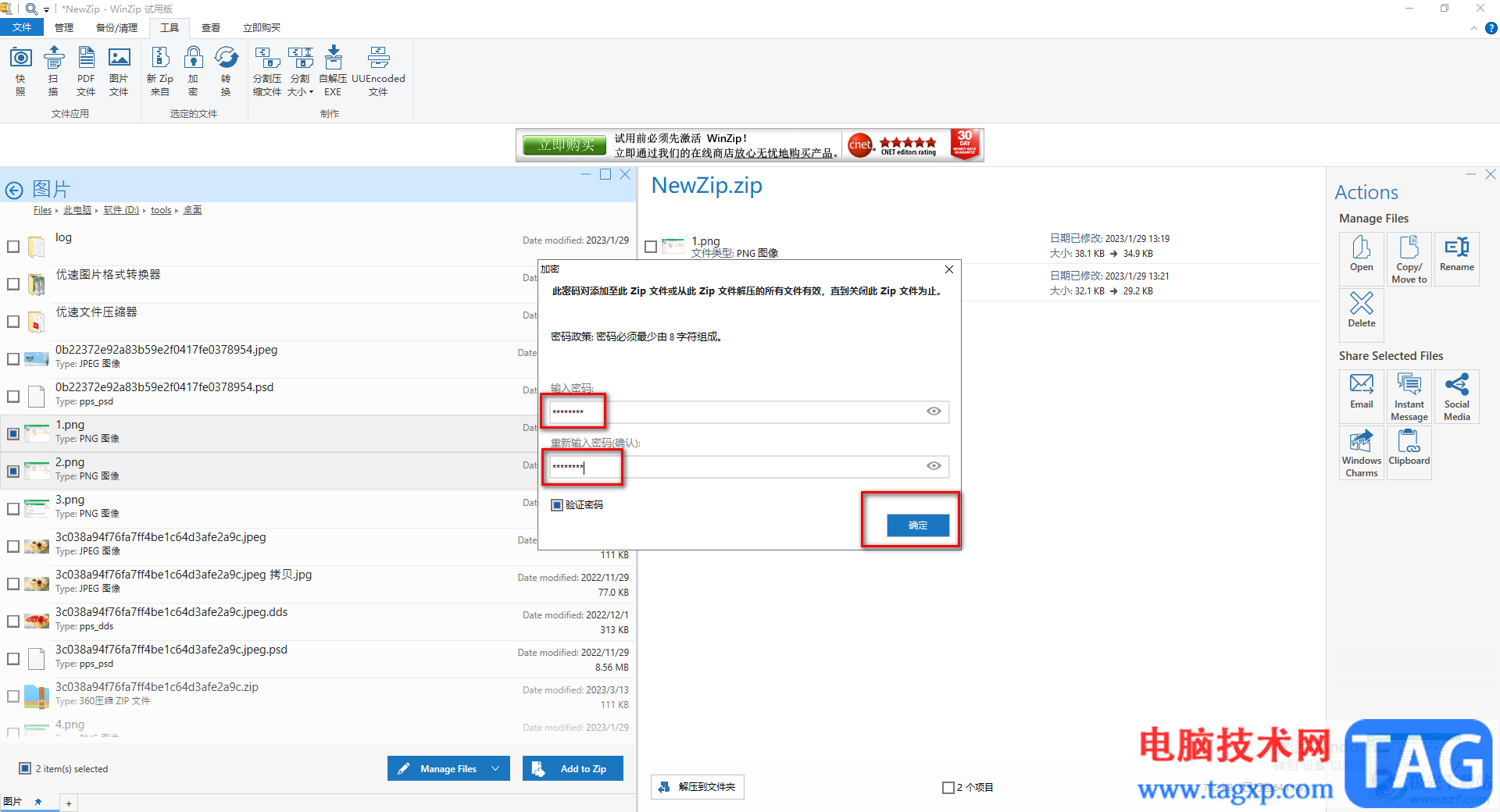Viewport: 1500px width, 812px height.
Task: Switch to the 工具 ribbon tab
Action: point(170,27)
